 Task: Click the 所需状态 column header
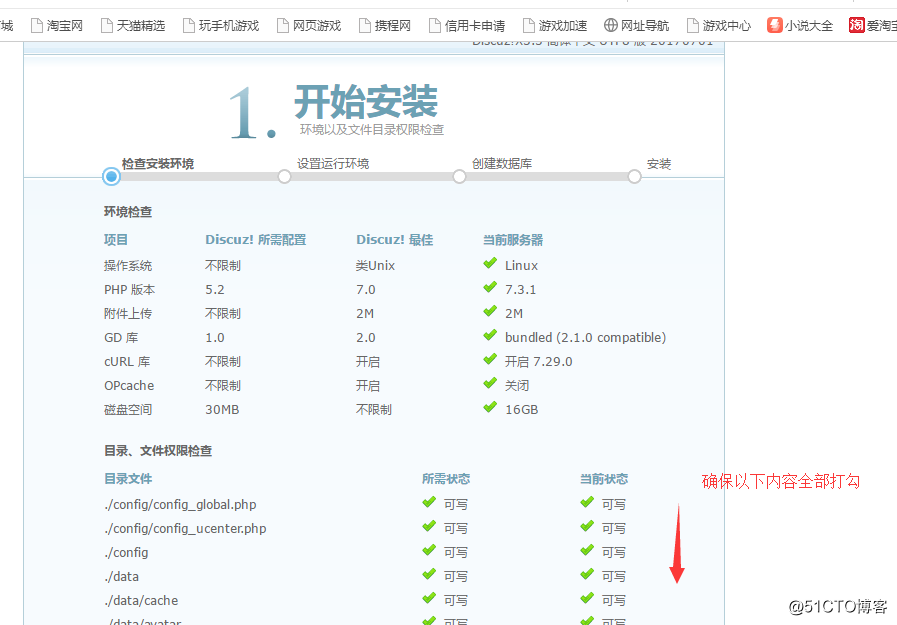[x=446, y=479]
